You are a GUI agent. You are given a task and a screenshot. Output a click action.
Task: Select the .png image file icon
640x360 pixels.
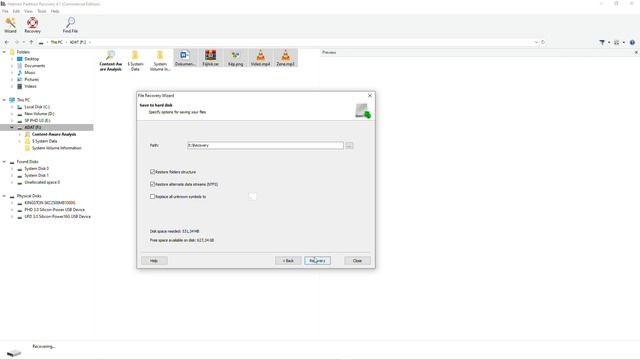(236, 58)
